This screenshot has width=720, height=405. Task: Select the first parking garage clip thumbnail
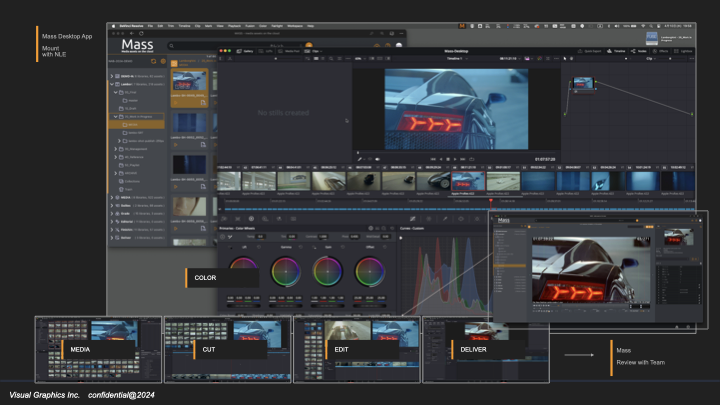(x=229, y=181)
